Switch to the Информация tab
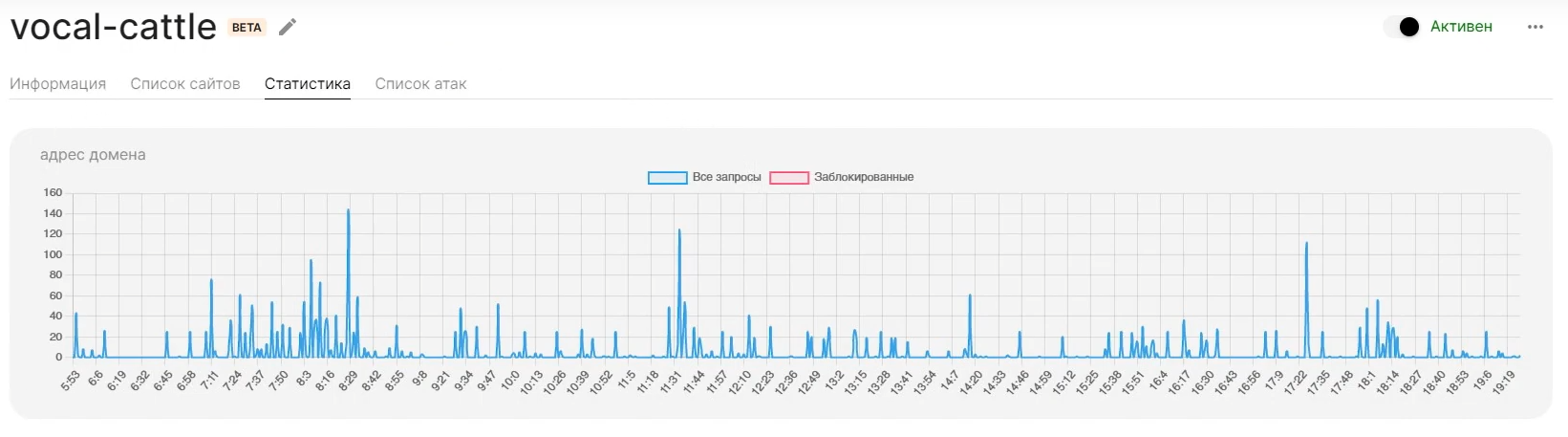 pyautogui.click(x=57, y=84)
